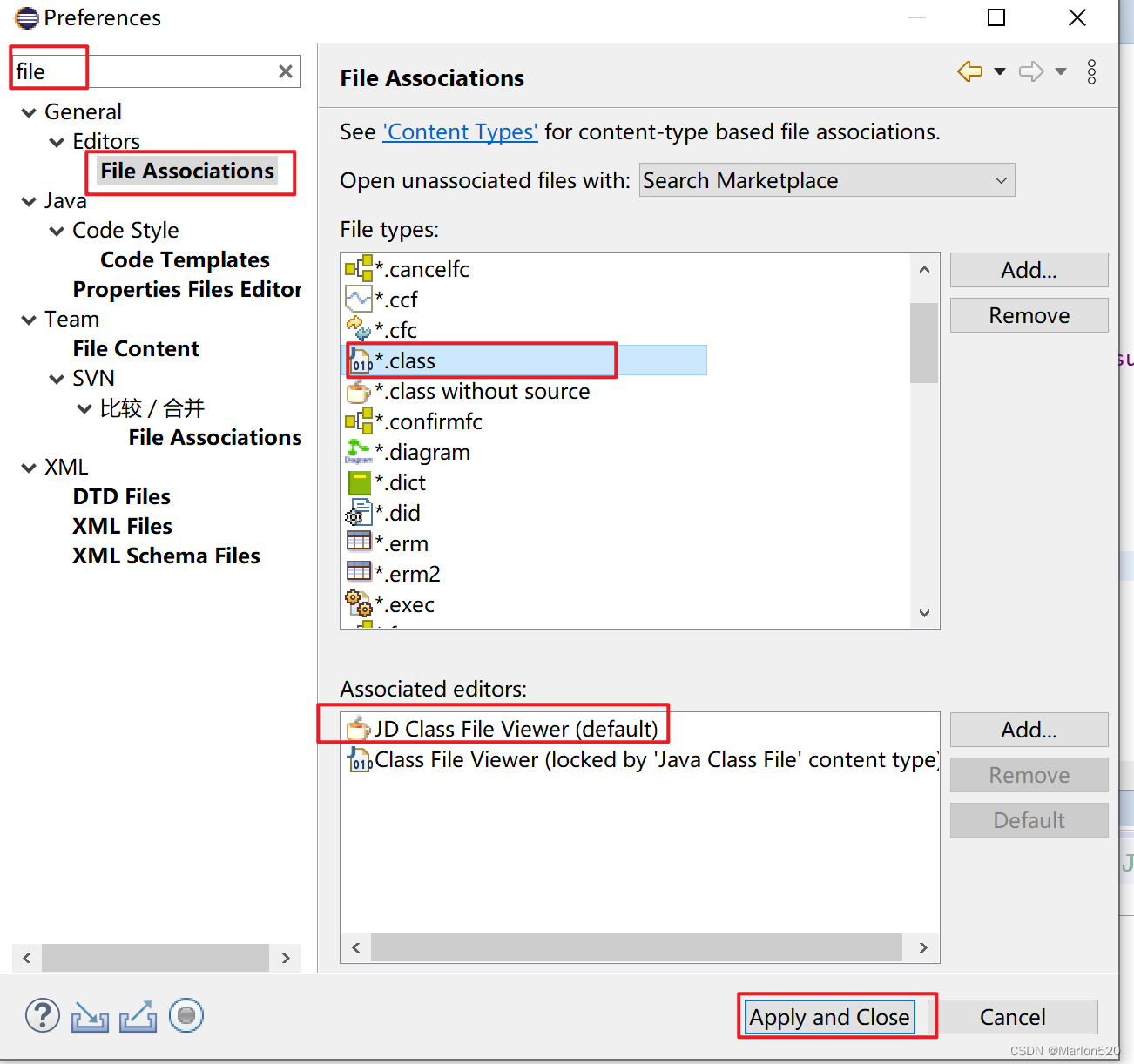Click the *.diagram file type icon

coord(359,452)
